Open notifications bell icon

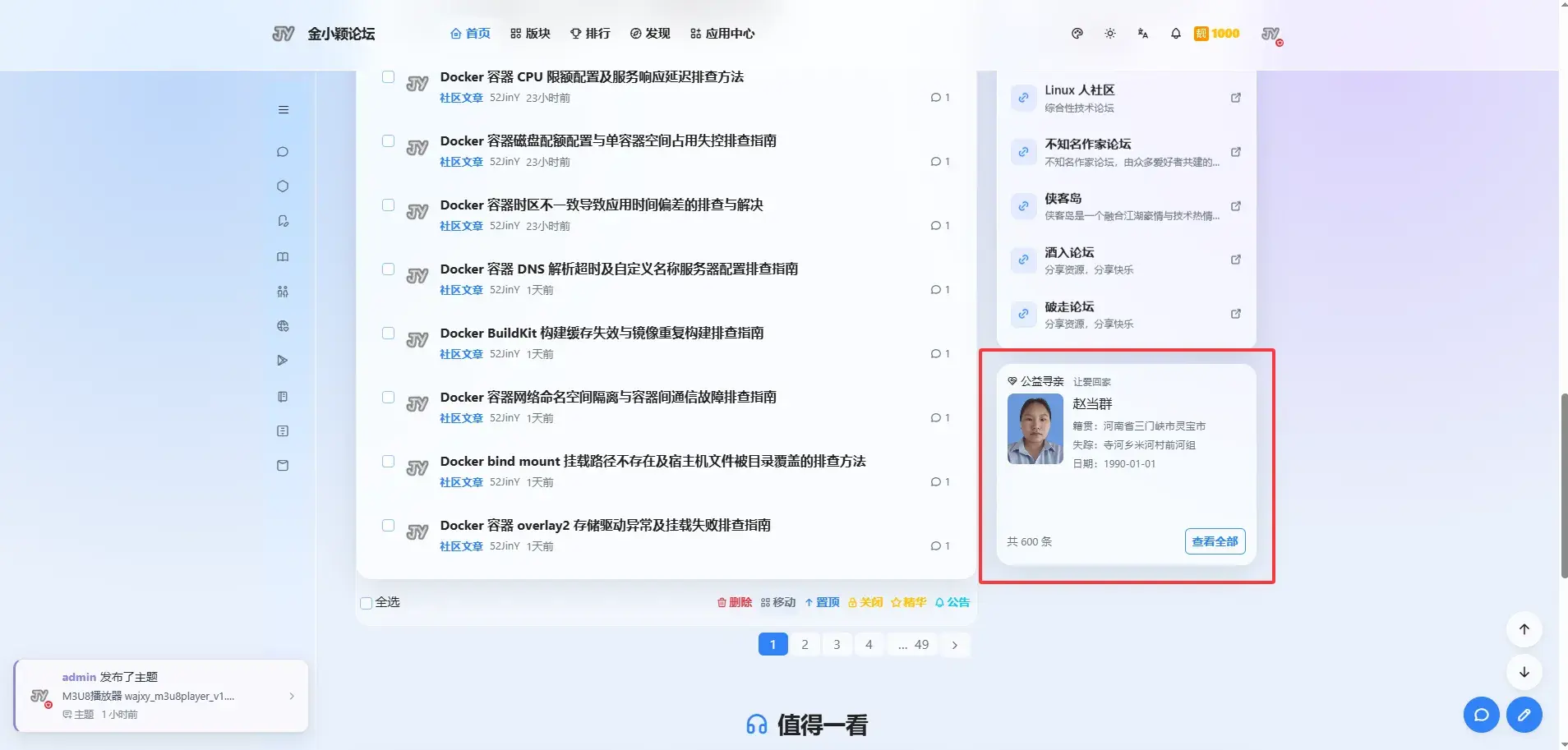(1176, 34)
